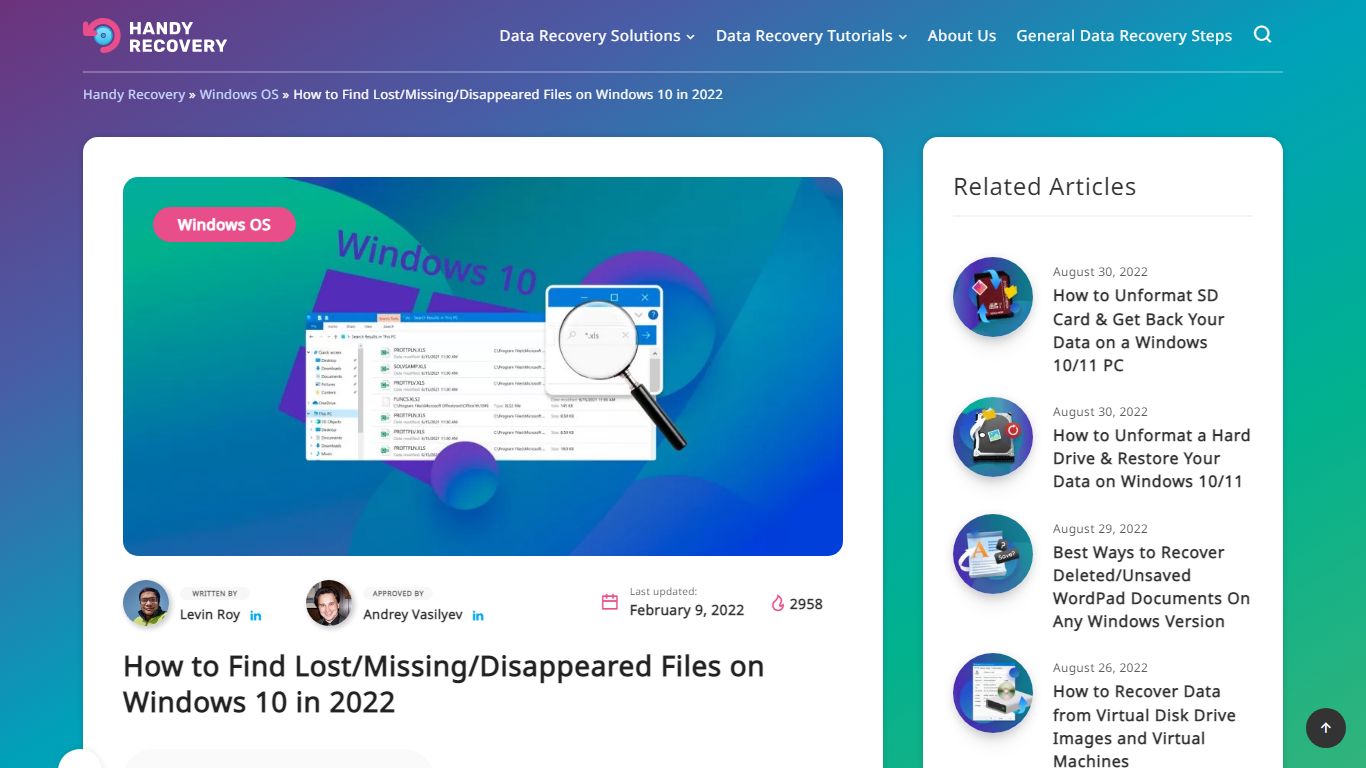The image size is (1366, 768).
Task: Expand the Data Recovery Solutions menu
Action: click(x=597, y=36)
